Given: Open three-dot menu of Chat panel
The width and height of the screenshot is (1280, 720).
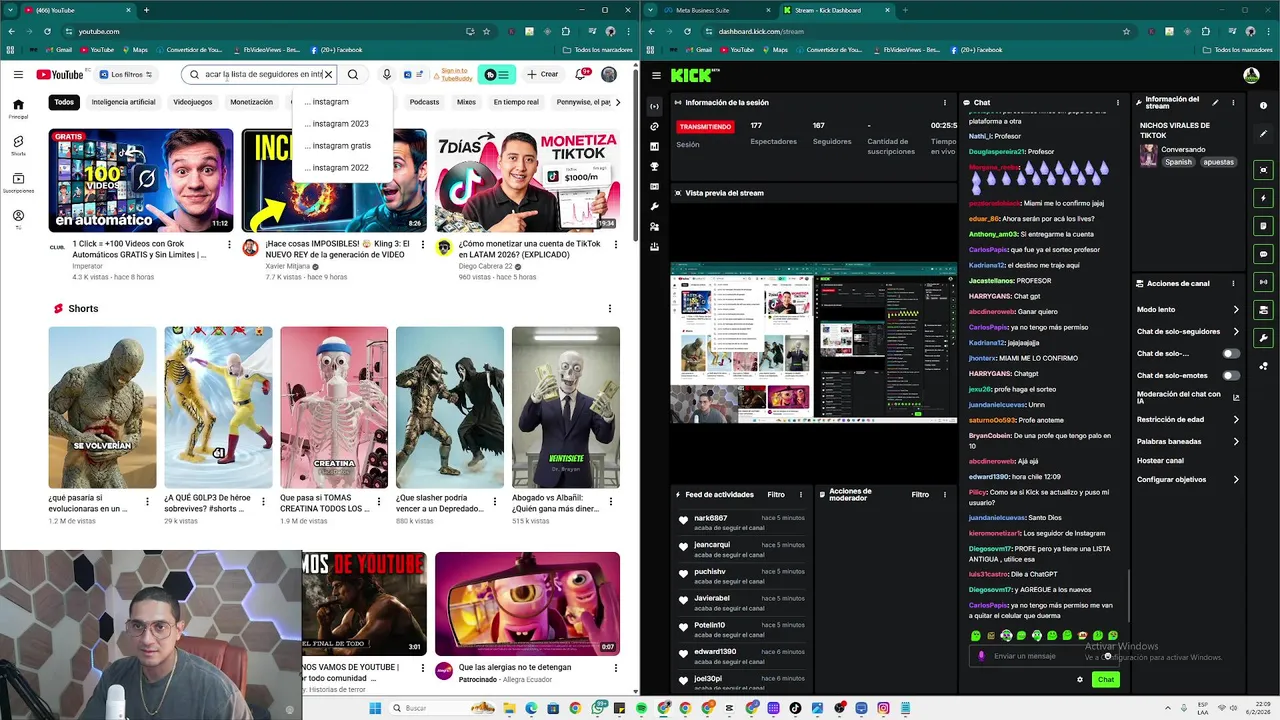Looking at the screenshot, I should click(1118, 102).
